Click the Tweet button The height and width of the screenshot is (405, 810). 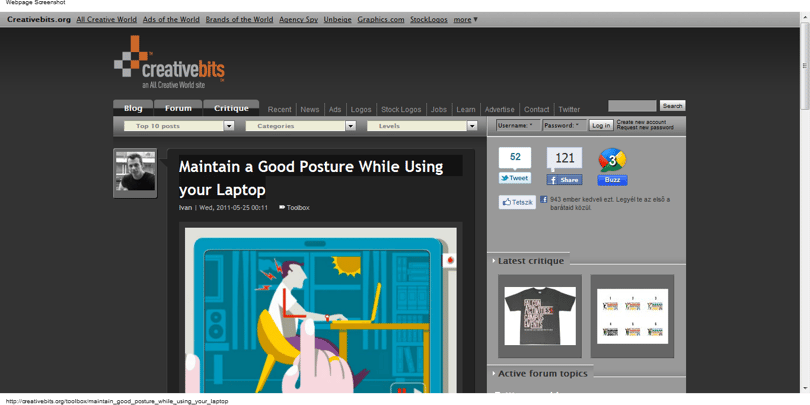pyautogui.click(x=515, y=178)
